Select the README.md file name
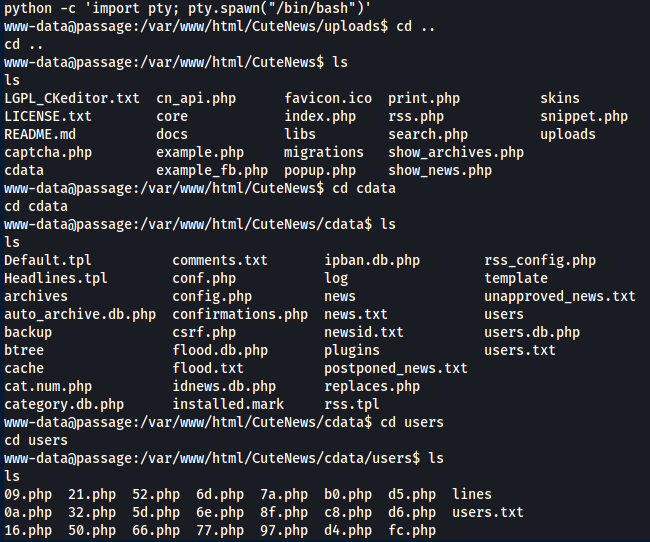Viewport: 650px width, 542px height. click(40, 134)
